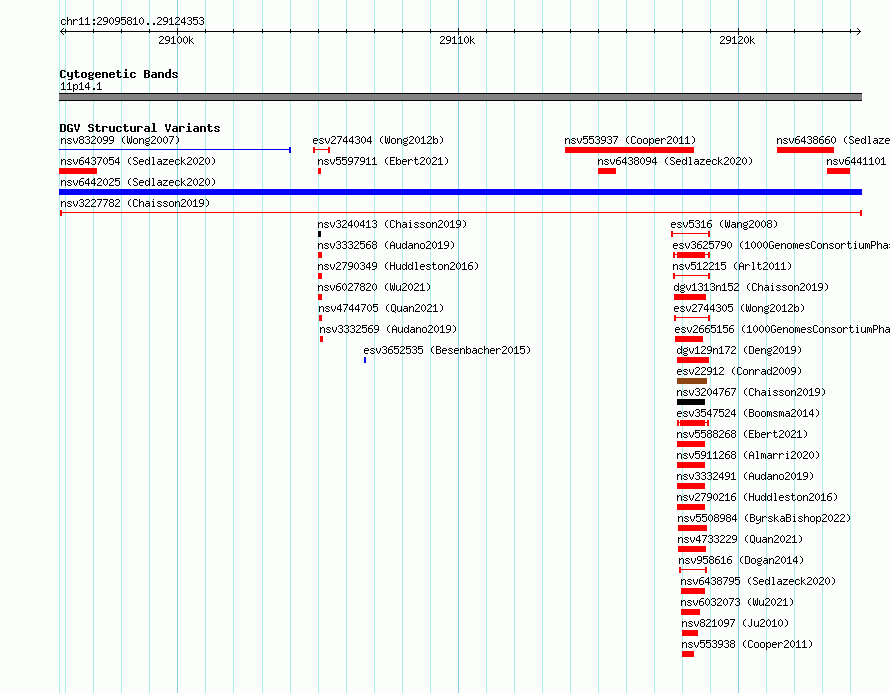Open the nsv6438660 variant entry
This screenshot has height=693, width=890.
pyautogui.click(x=833, y=140)
